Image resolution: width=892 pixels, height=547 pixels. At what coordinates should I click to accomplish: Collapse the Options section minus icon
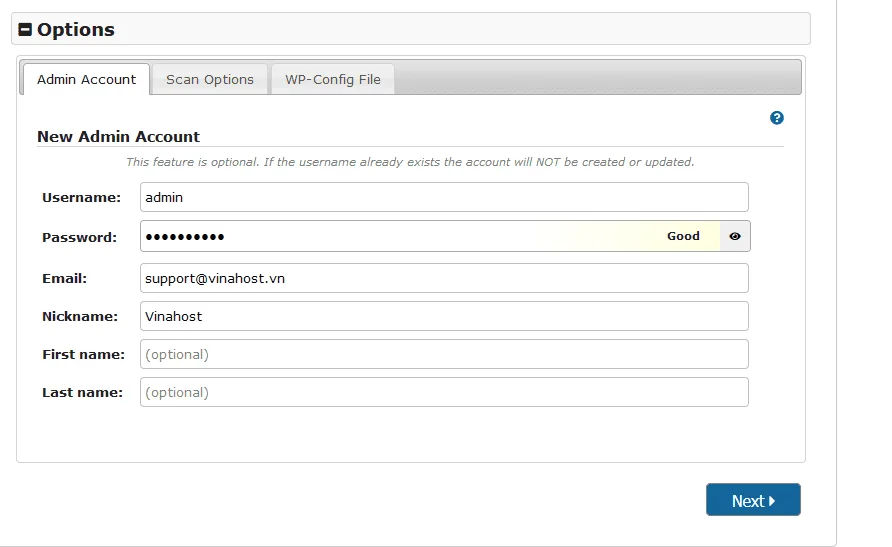tap(25, 30)
